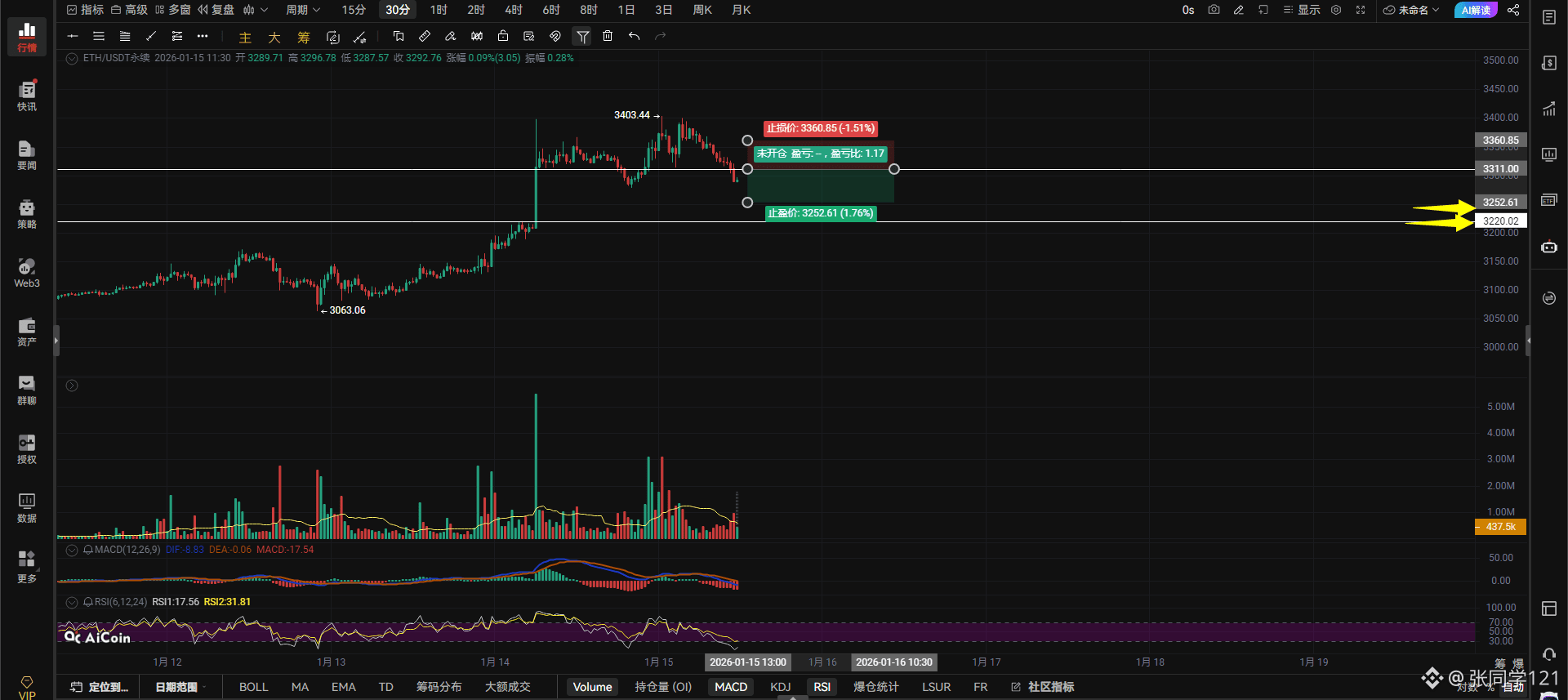Open the candlestick chart type dropdown

256,10
